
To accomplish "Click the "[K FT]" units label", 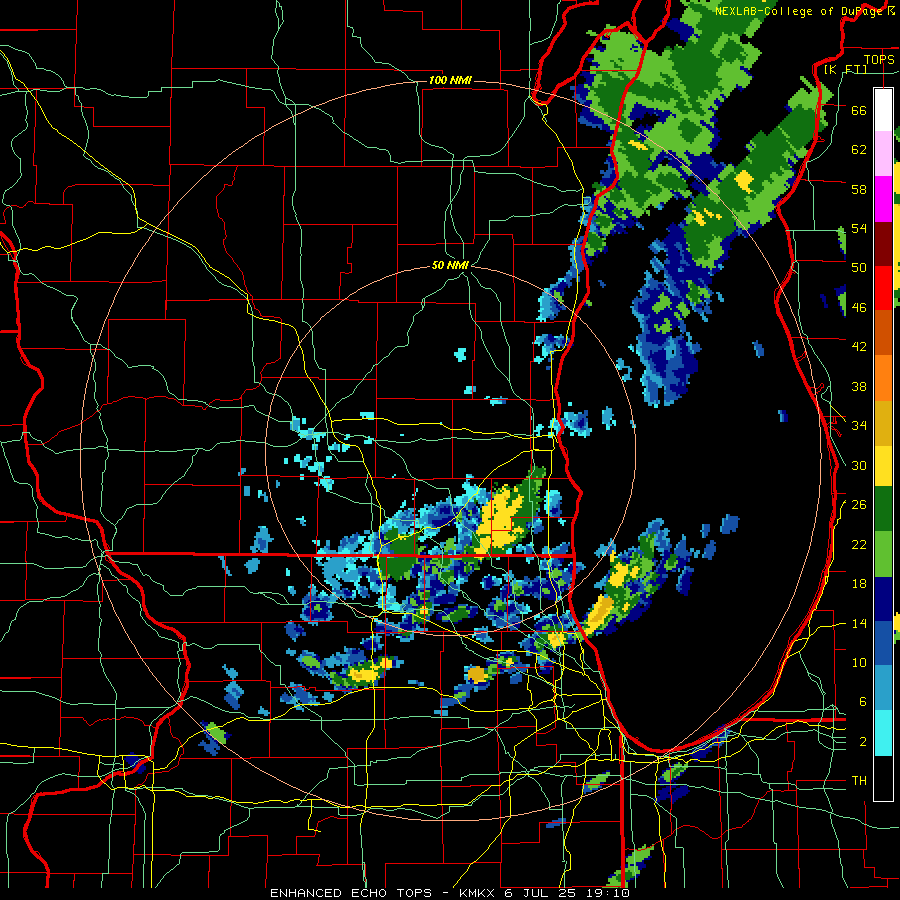I will [x=845, y=69].
